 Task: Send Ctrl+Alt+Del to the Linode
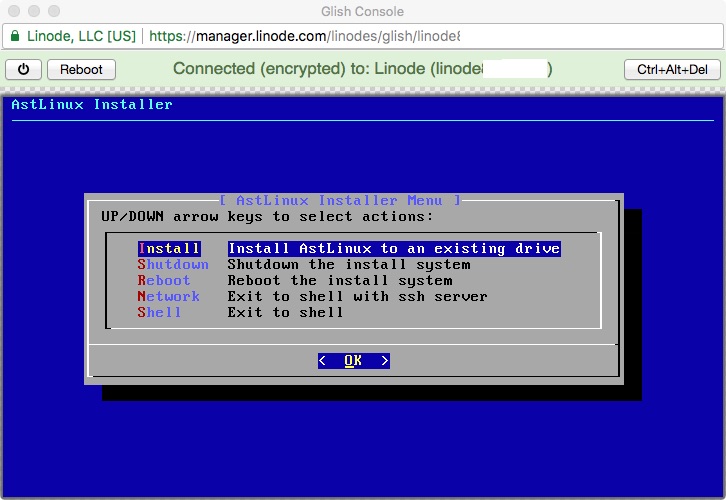(672, 69)
